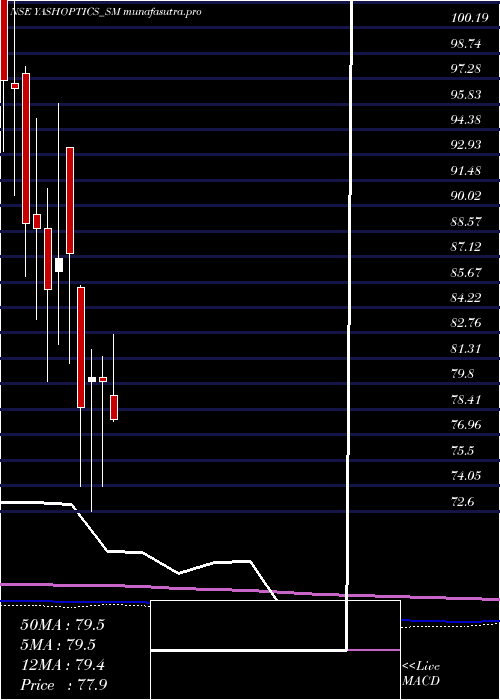The width and height of the screenshot is (500, 700).
Task: Click the 79.8 price axis label
Action: 463,374
